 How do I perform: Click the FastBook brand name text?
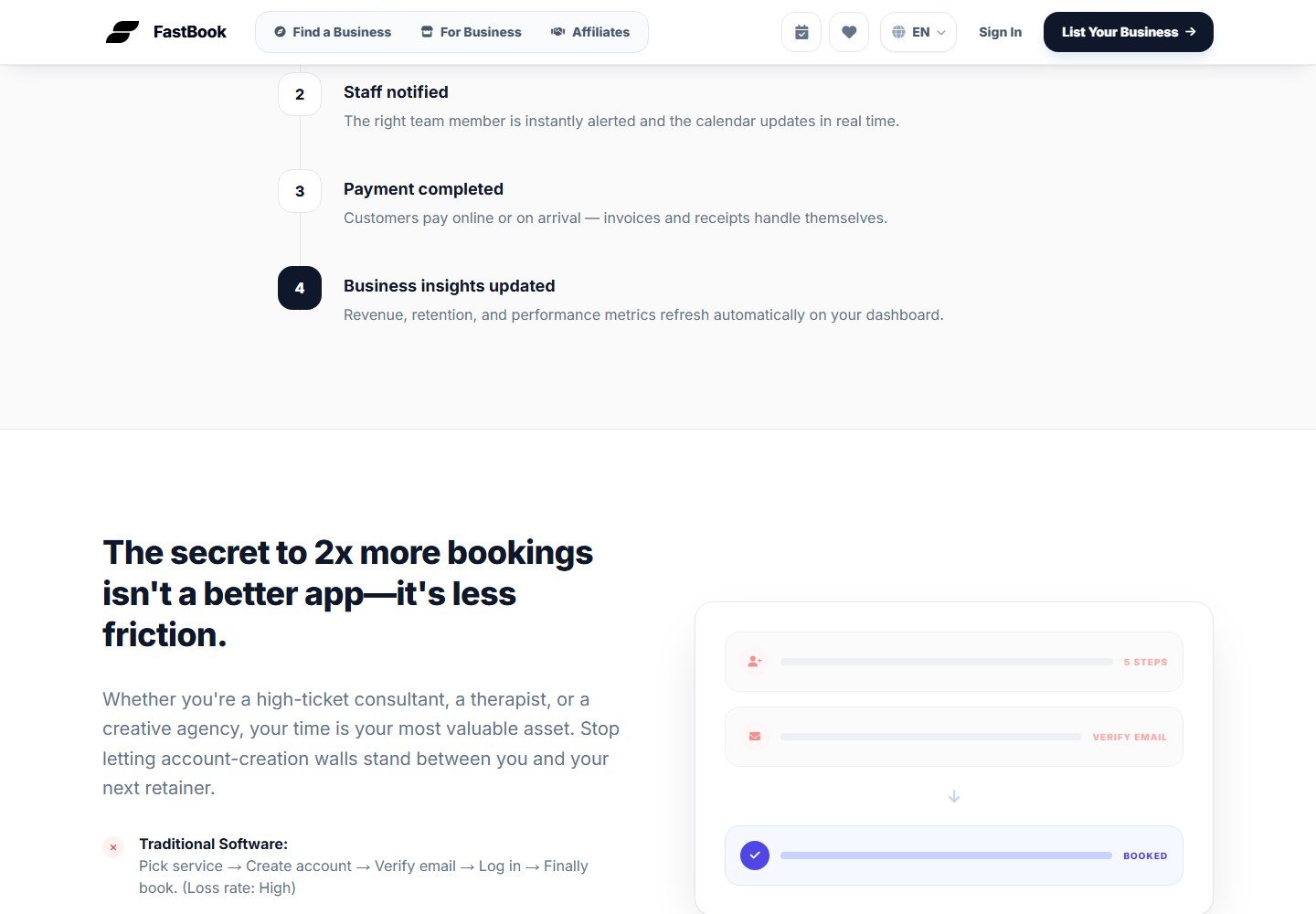[190, 32]
